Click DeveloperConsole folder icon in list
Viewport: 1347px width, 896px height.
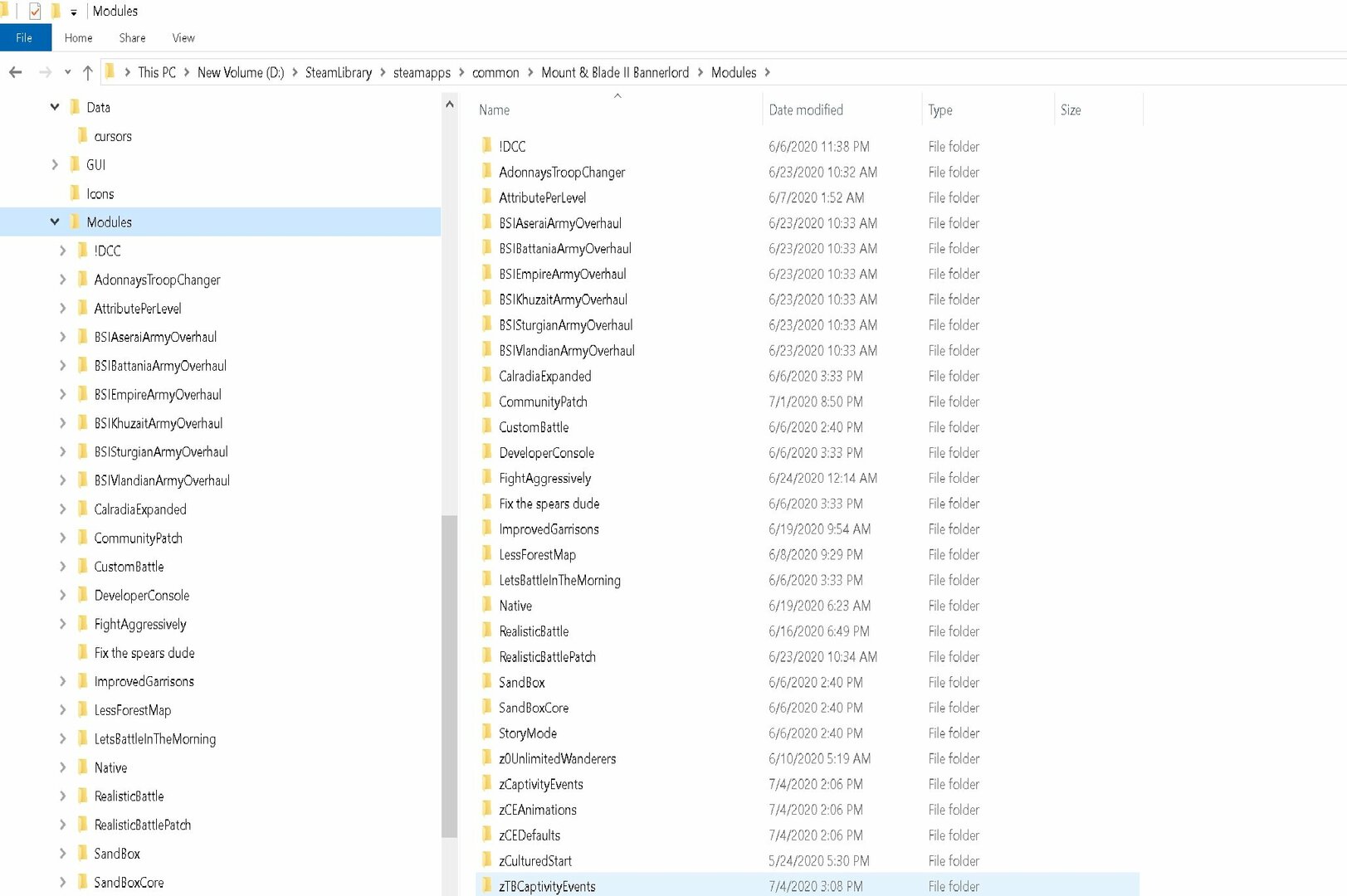(x=487, y=452)
